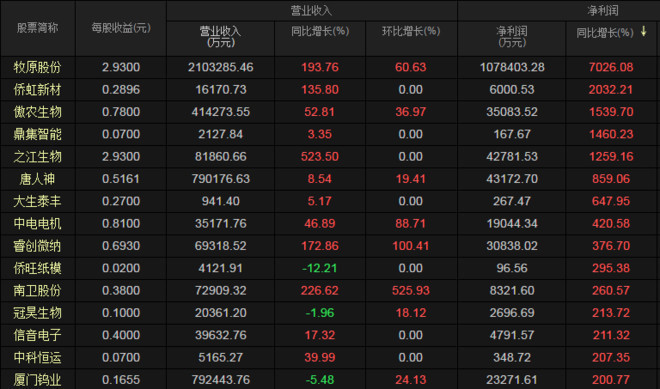Viewport: 660px width, 389px height.
Task: Select quarter-on-quarter value 525.93
Action: [x=411, y=290]
